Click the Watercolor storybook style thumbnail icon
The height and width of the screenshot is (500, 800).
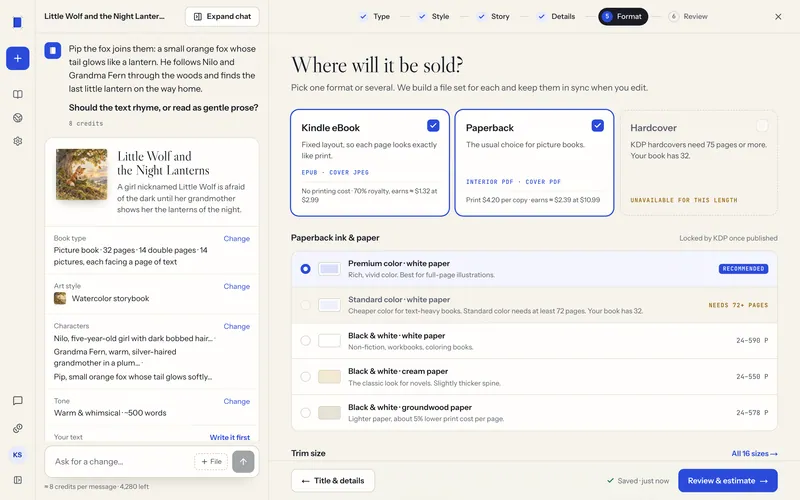[x=60, y=298]
